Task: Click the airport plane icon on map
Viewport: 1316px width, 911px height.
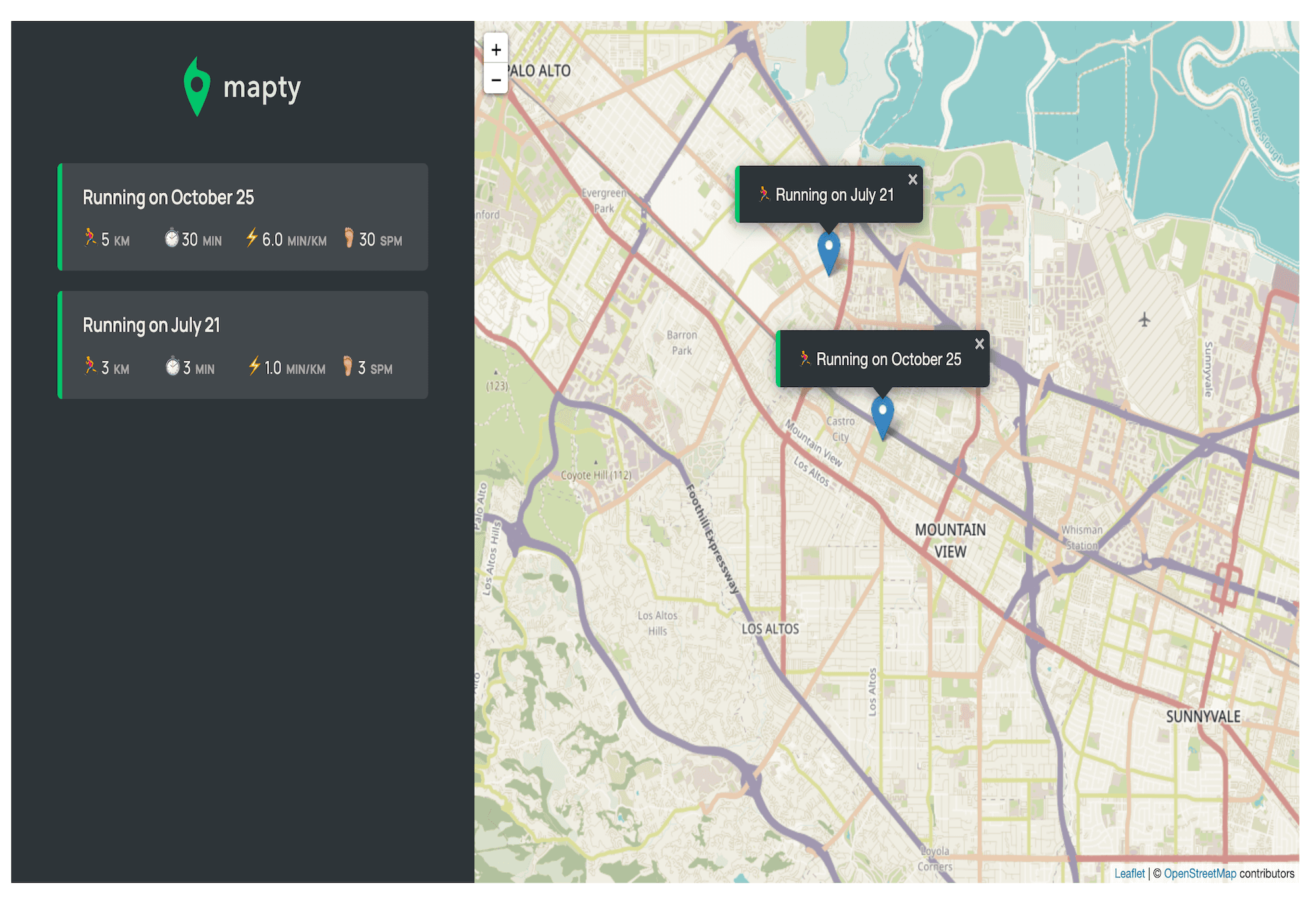Action: pos(1144,320)
